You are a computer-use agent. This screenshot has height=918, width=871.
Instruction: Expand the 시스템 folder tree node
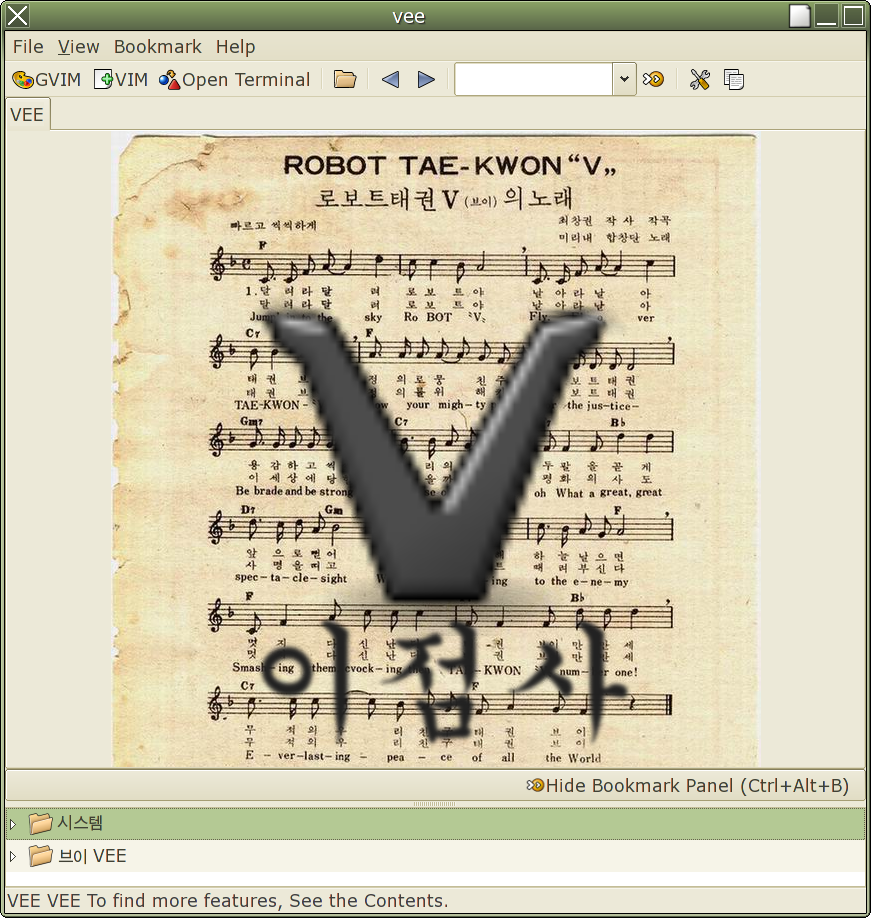pyautogui.click(x=13, y=824)
